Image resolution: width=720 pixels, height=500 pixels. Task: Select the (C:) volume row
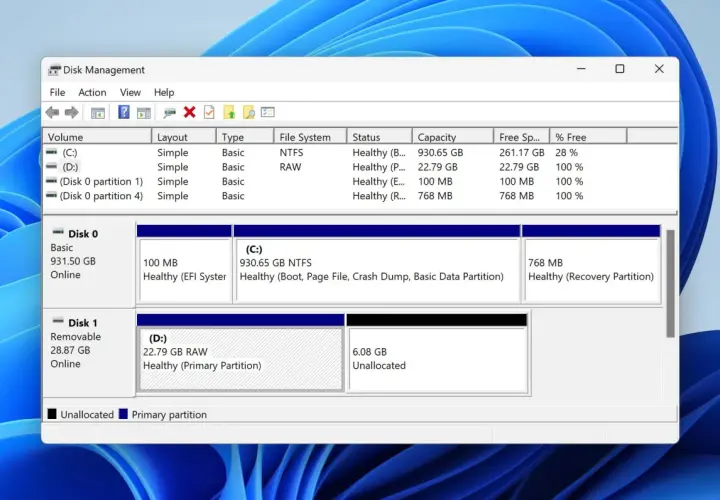pyautogui.click(x=360, y=152)
